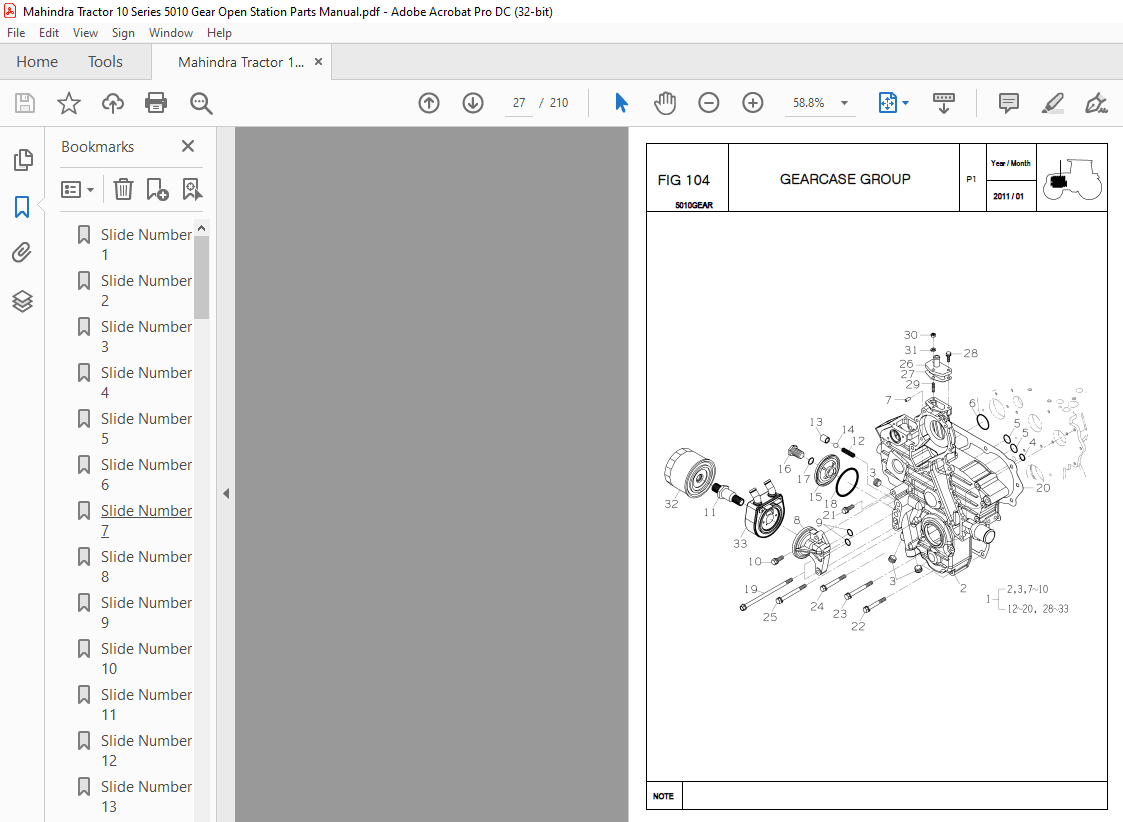Click the Zoom in plus icon

pos(753,103)
